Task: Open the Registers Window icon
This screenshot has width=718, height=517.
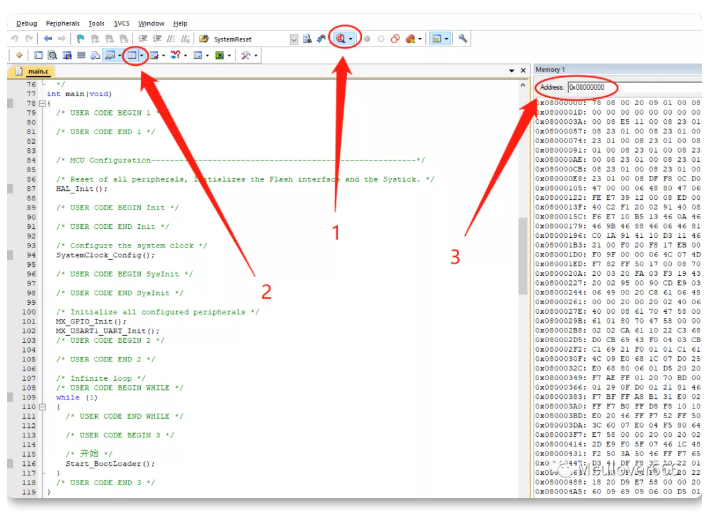Action: click(x=81, y=55)
